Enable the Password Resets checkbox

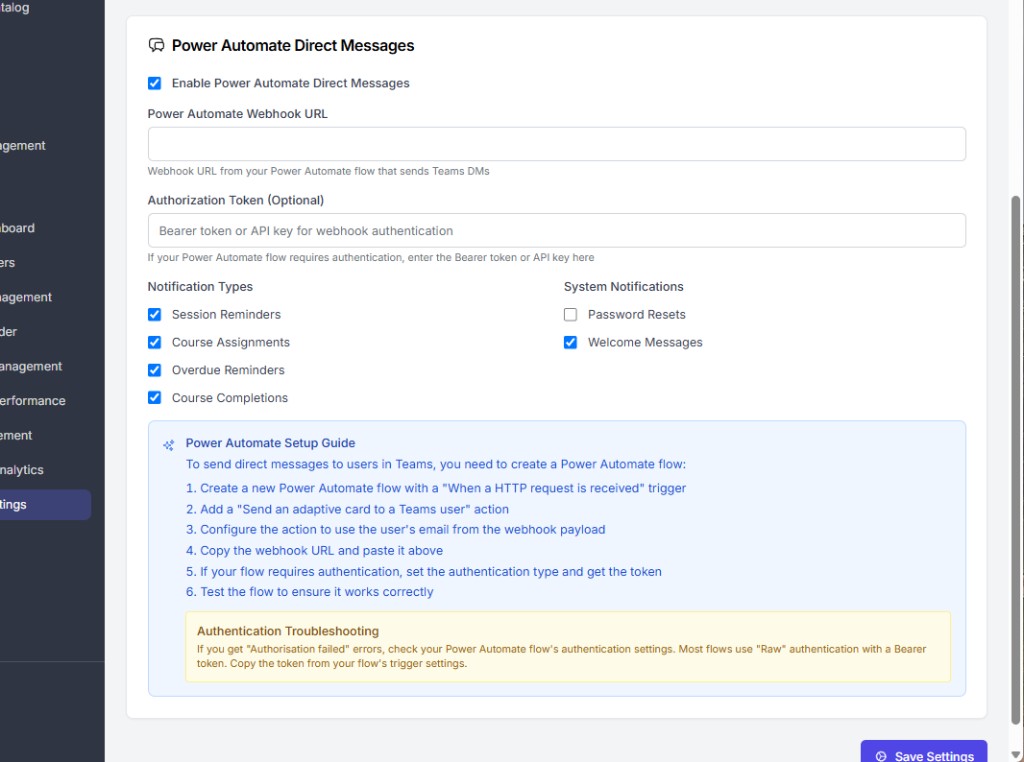click(570, 314)
